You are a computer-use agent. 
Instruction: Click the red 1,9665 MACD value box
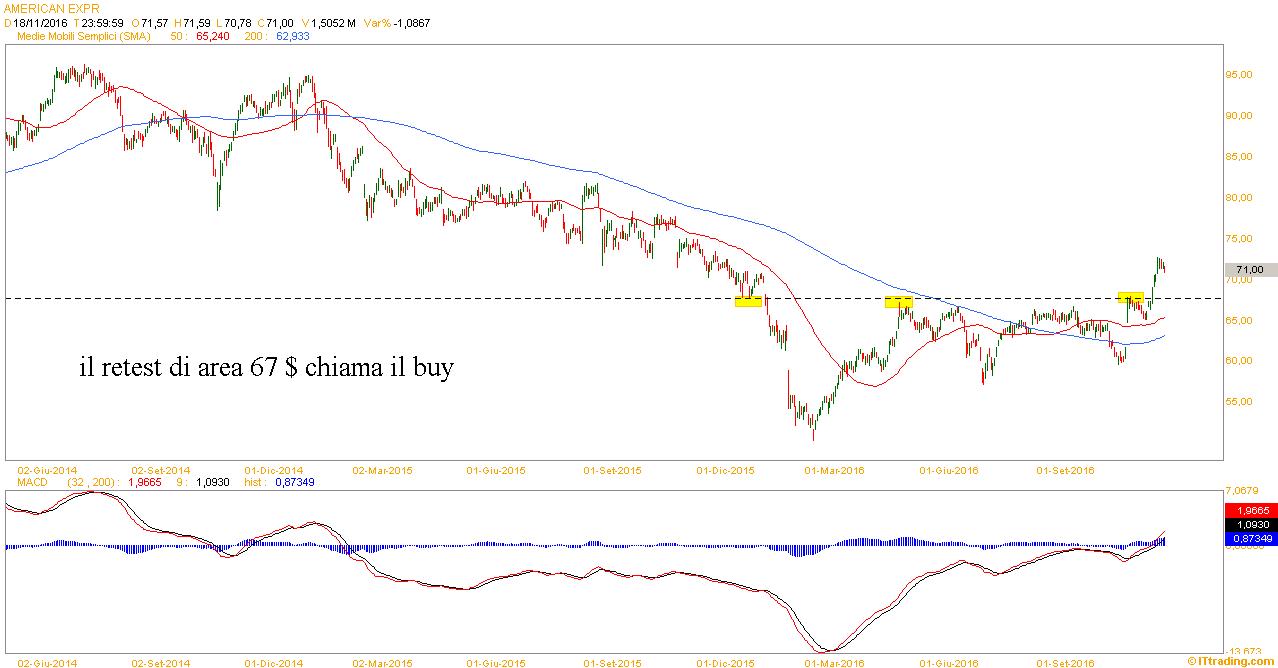tap(1250, 510)
